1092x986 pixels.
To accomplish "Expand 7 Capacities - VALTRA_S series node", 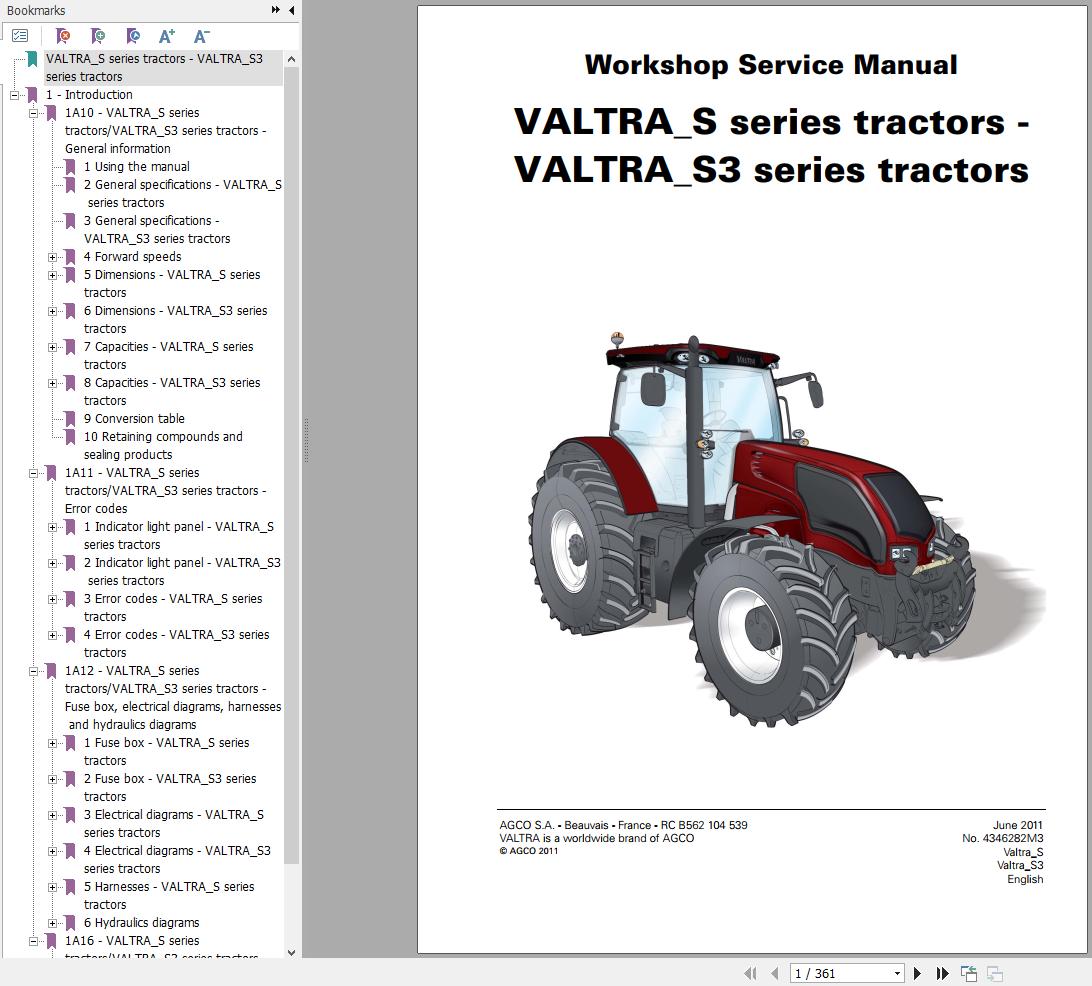I will 52,347.
